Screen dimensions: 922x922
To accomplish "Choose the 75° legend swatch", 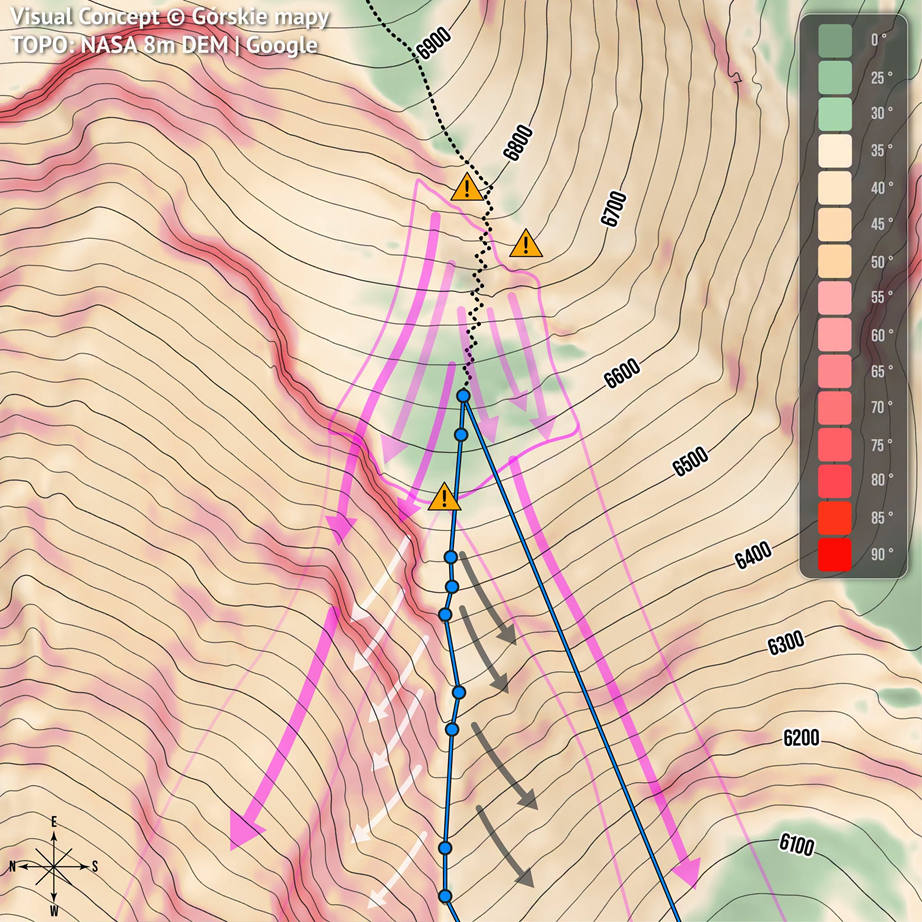I will 834,445.
